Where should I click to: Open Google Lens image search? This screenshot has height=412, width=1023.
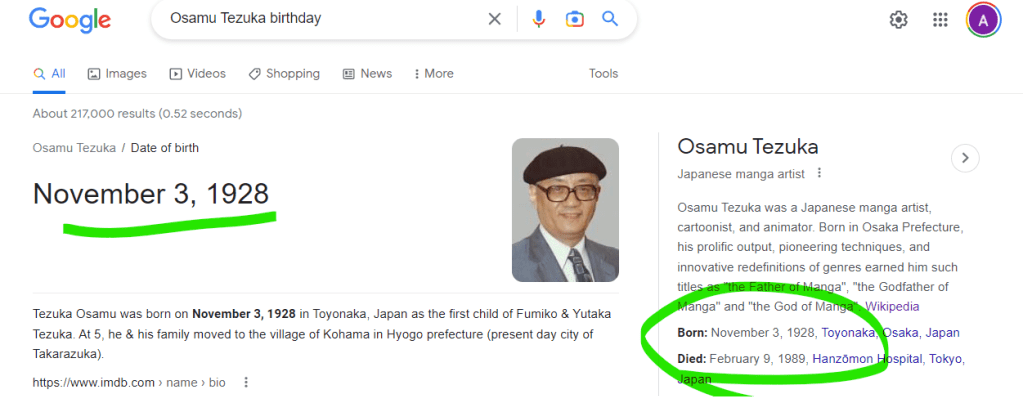(574, 19)
